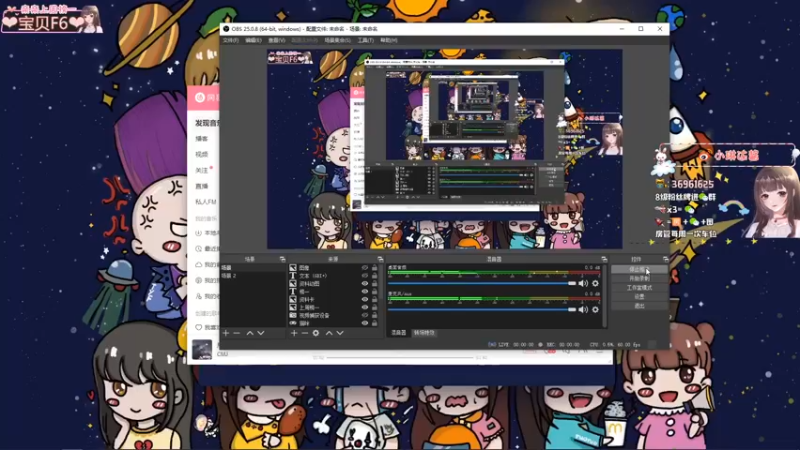800x450 pixels.
Task: Lock the first image source
Action: pyautogui.click(x=374, y=268)
